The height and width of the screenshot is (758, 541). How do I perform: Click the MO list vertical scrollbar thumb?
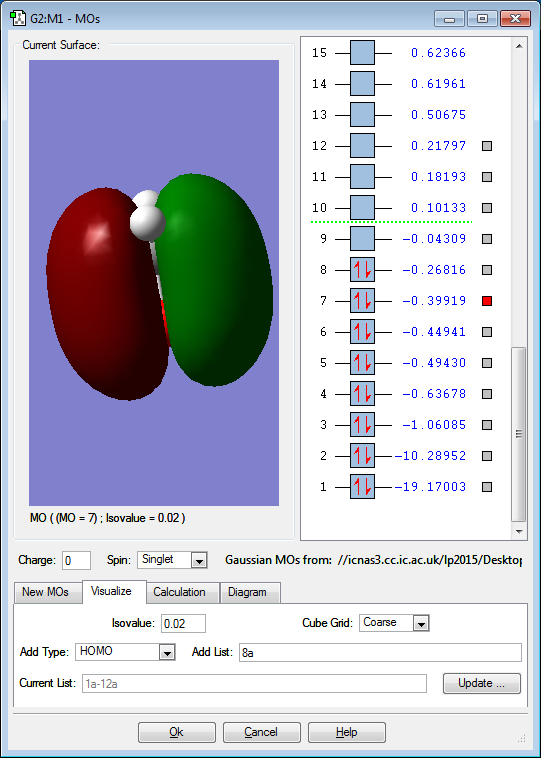[x=519, y=434]
